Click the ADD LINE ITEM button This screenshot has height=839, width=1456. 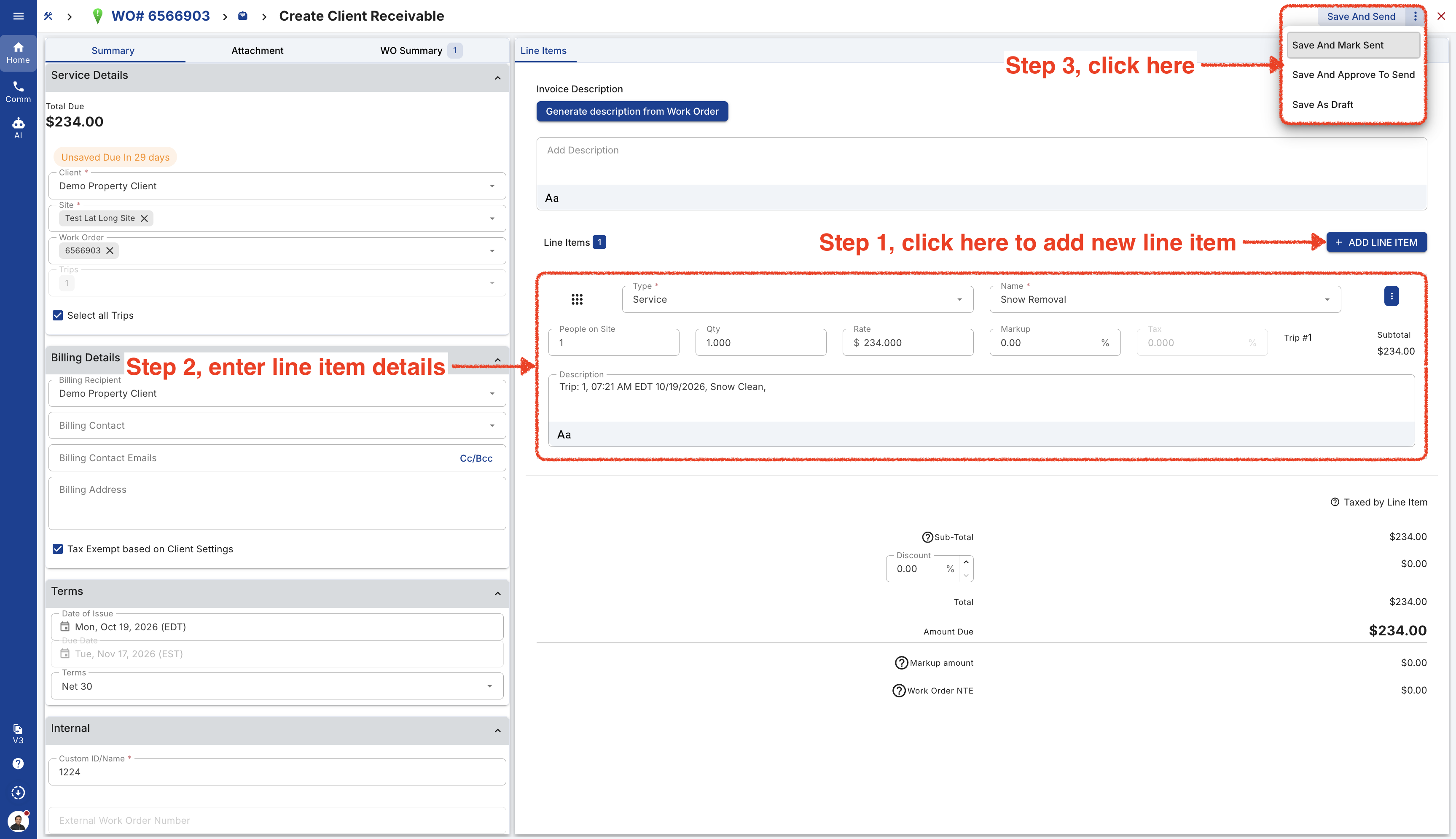1376,242
